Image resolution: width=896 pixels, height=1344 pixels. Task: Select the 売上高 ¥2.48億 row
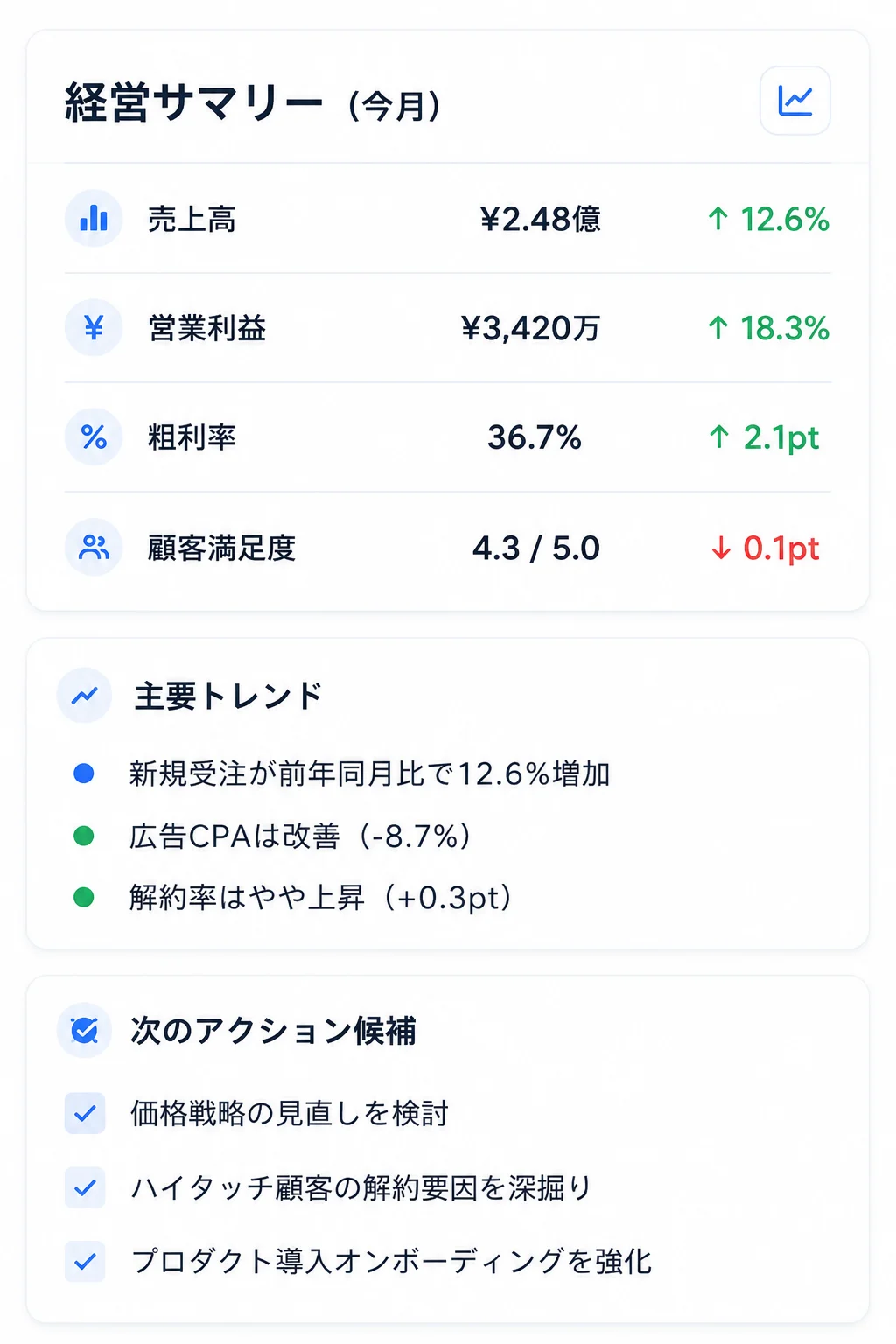447,219
